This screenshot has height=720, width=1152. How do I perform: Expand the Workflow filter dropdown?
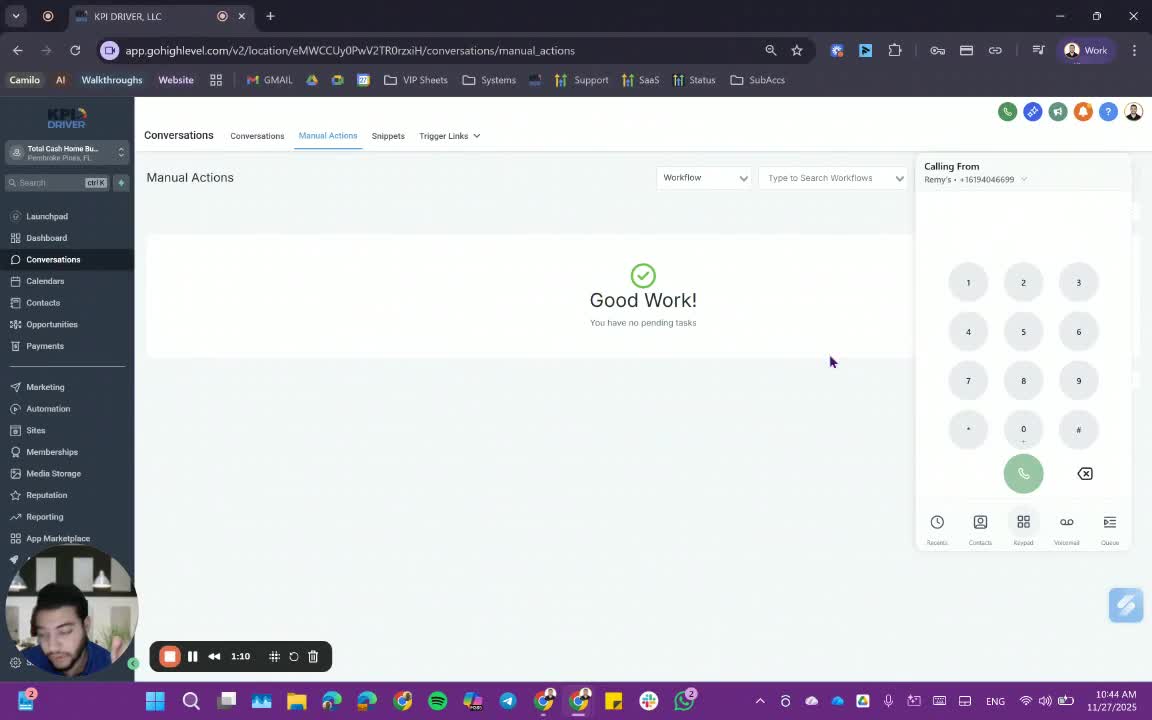coord(704,178)
